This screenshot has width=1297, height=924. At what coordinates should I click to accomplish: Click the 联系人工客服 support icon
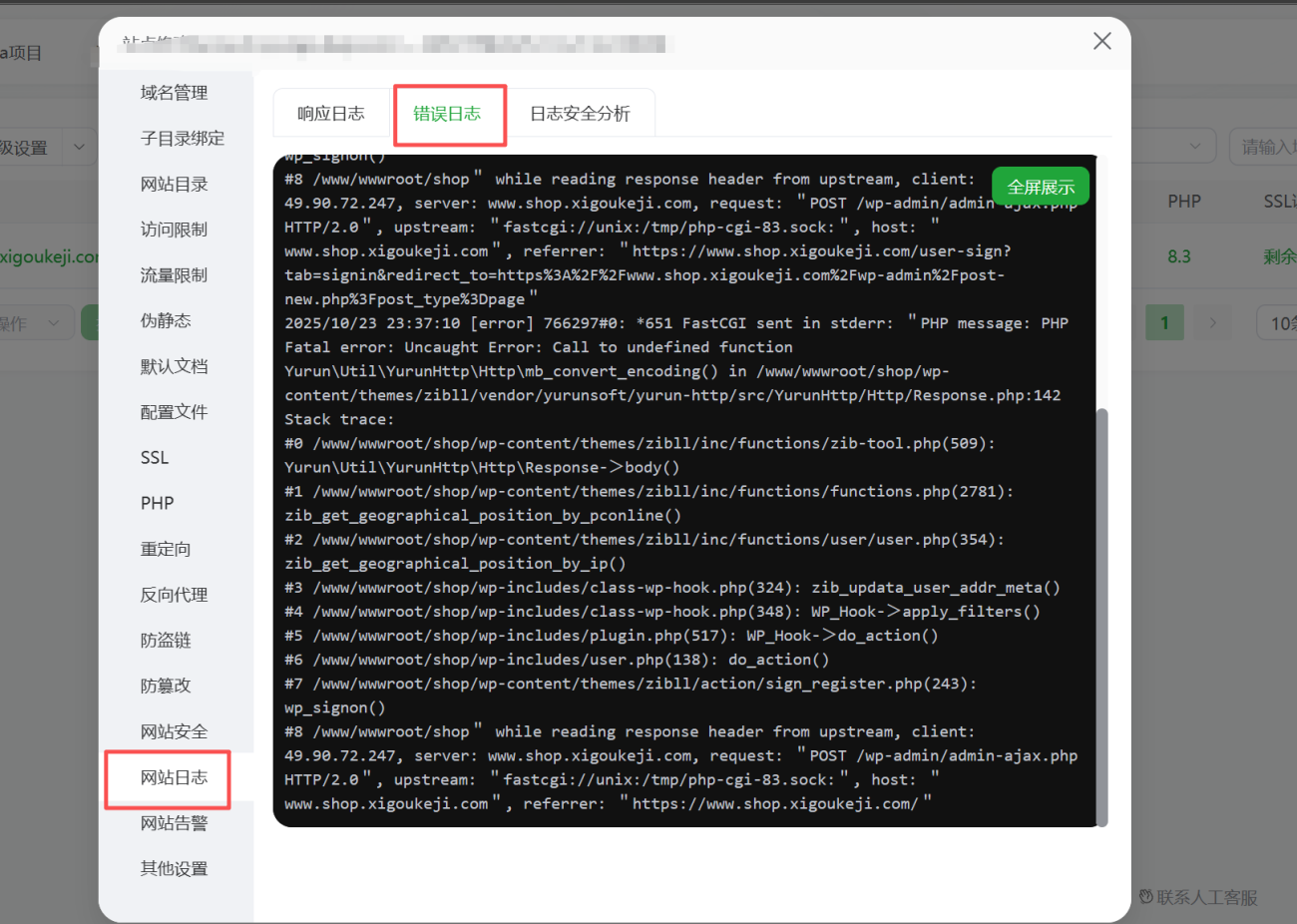coord(1146,897)
